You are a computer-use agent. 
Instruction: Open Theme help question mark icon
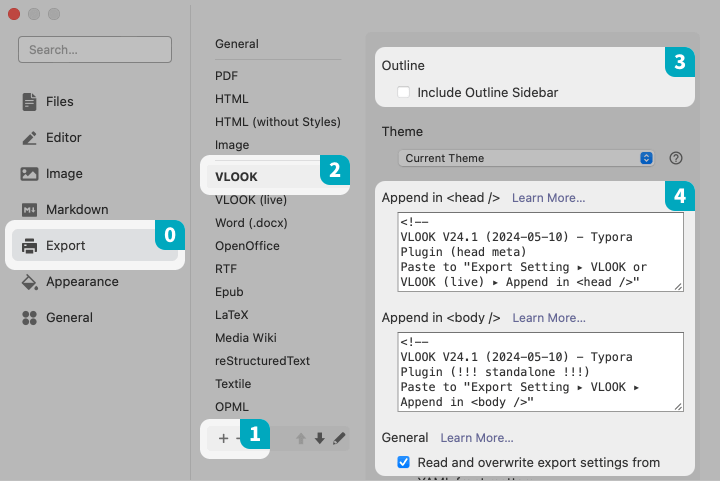pos(675,158)
